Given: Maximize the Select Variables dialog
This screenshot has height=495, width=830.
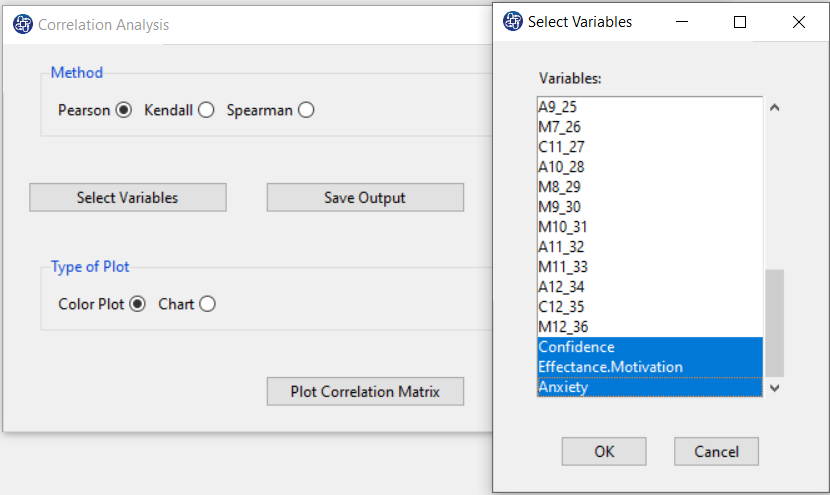Looking at the screenshot, I should coord(740,22).
